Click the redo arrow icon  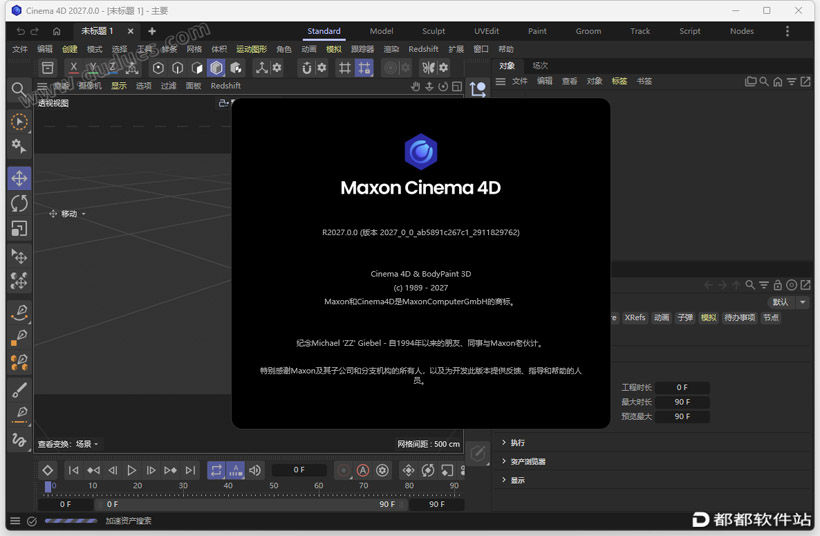35,31
